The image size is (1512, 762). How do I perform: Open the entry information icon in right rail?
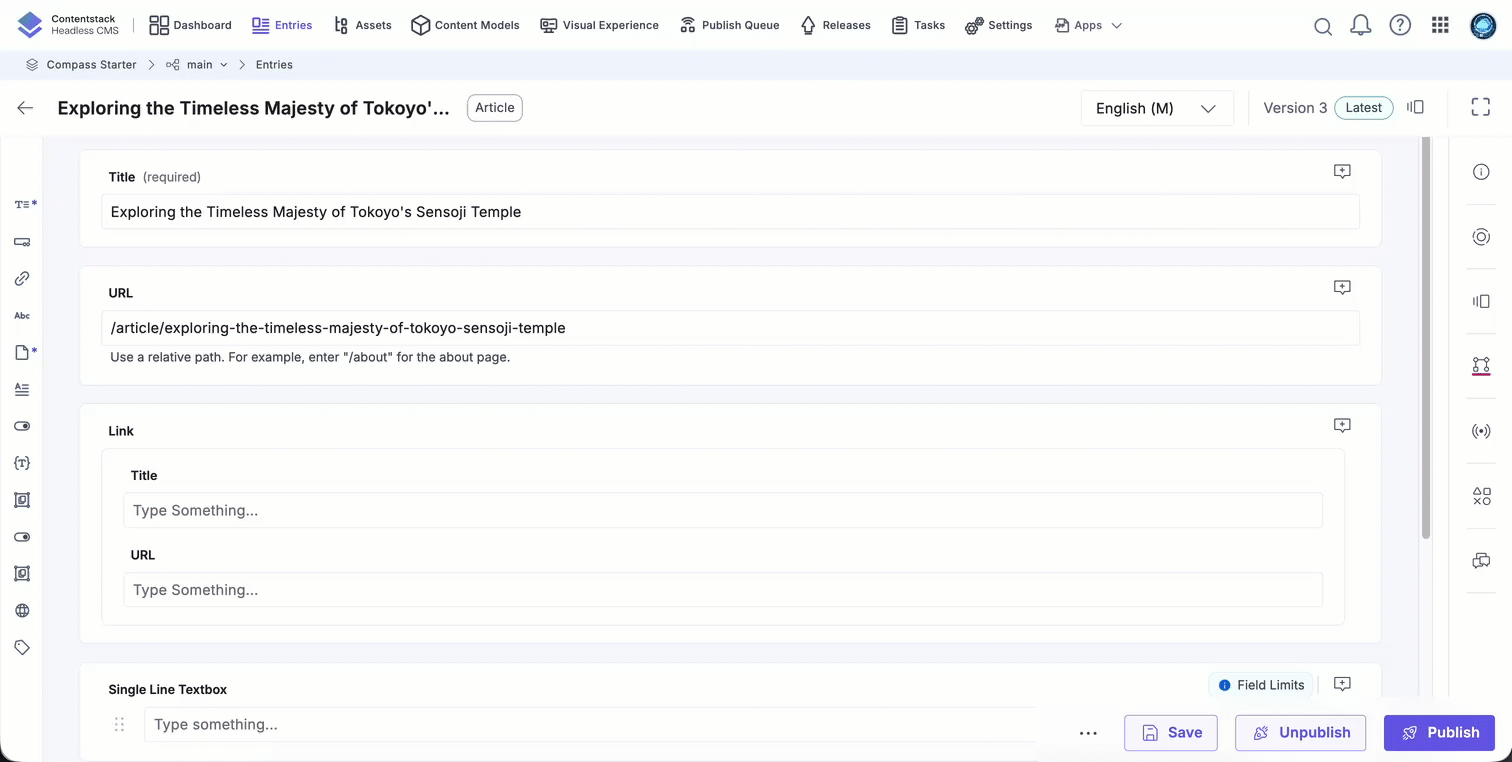pos(1481,172)
